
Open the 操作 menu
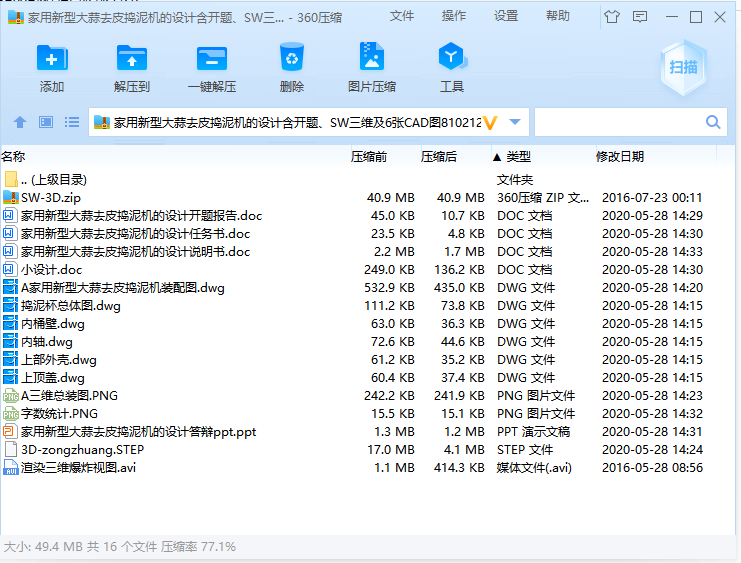(454, 16)
